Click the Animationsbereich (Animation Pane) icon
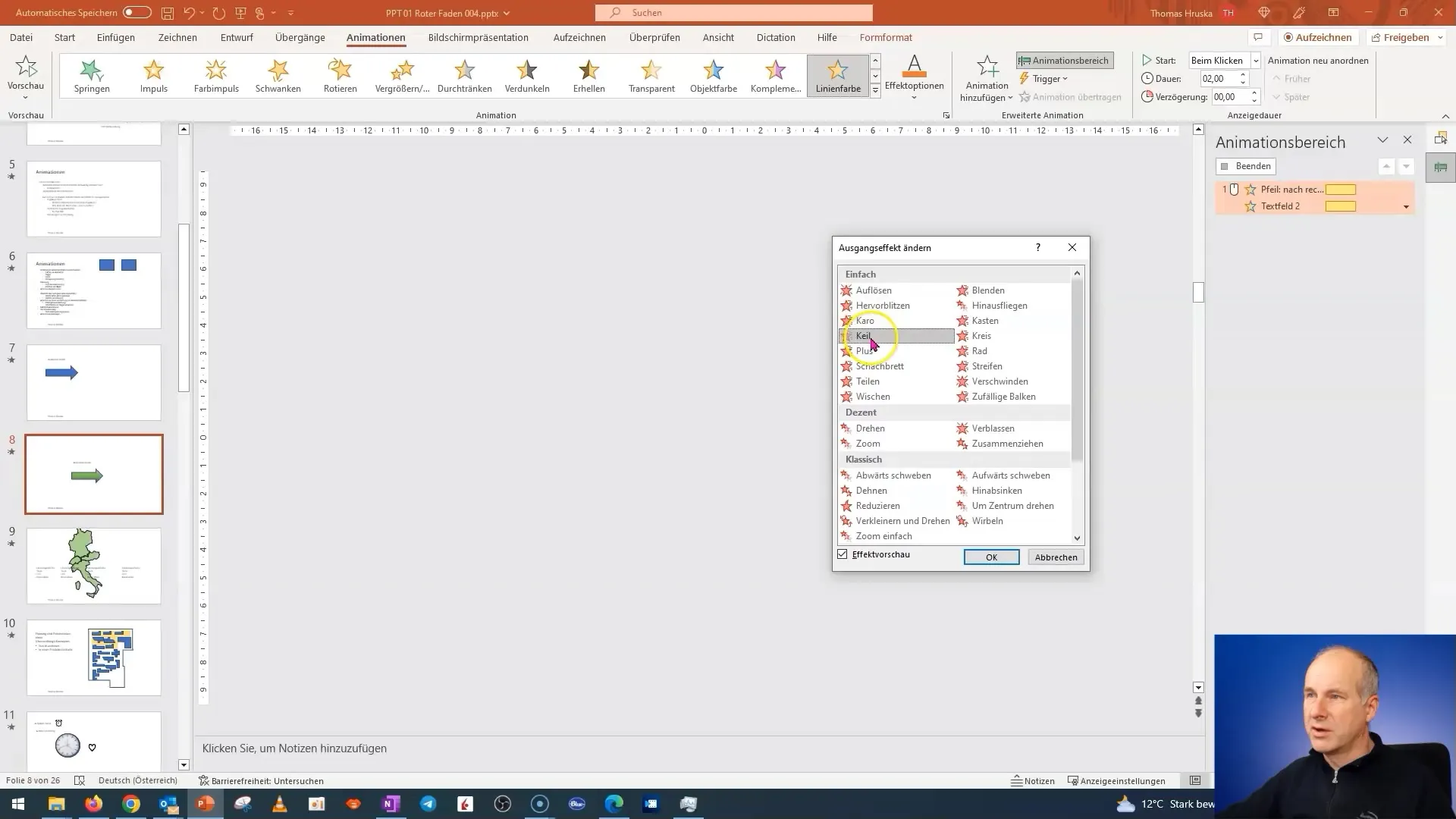Screen dimensions: 1456x819 point(1064,60)
